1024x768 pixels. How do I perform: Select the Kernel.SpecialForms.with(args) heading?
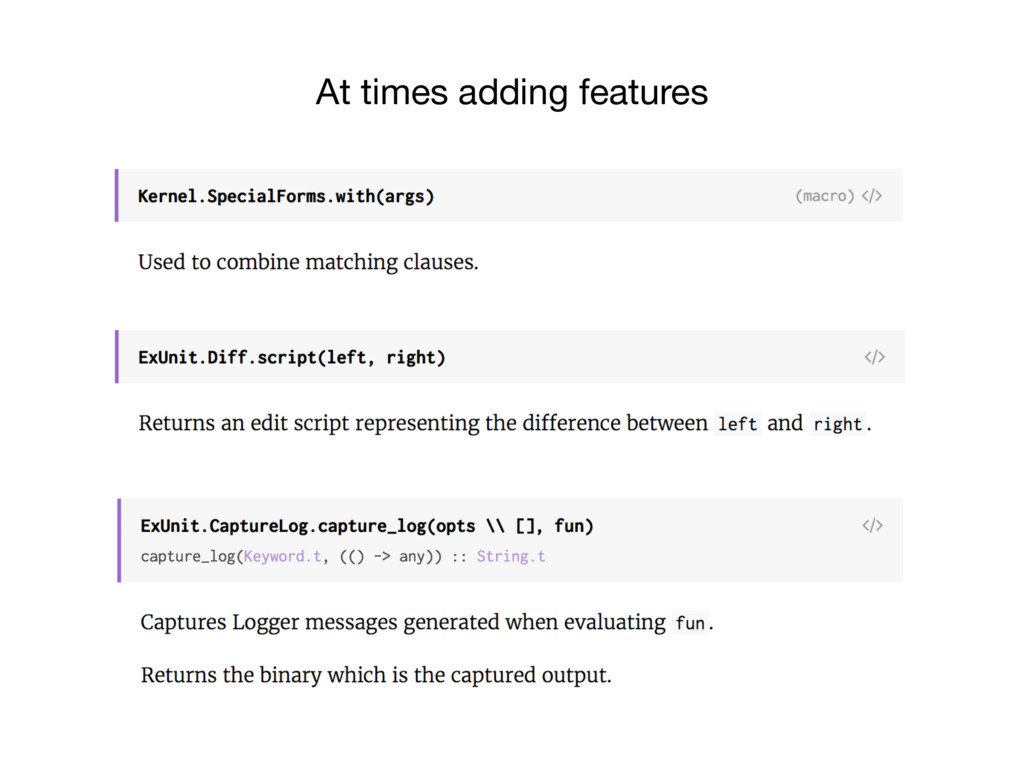pyautogui.click(x=286, y=196)
